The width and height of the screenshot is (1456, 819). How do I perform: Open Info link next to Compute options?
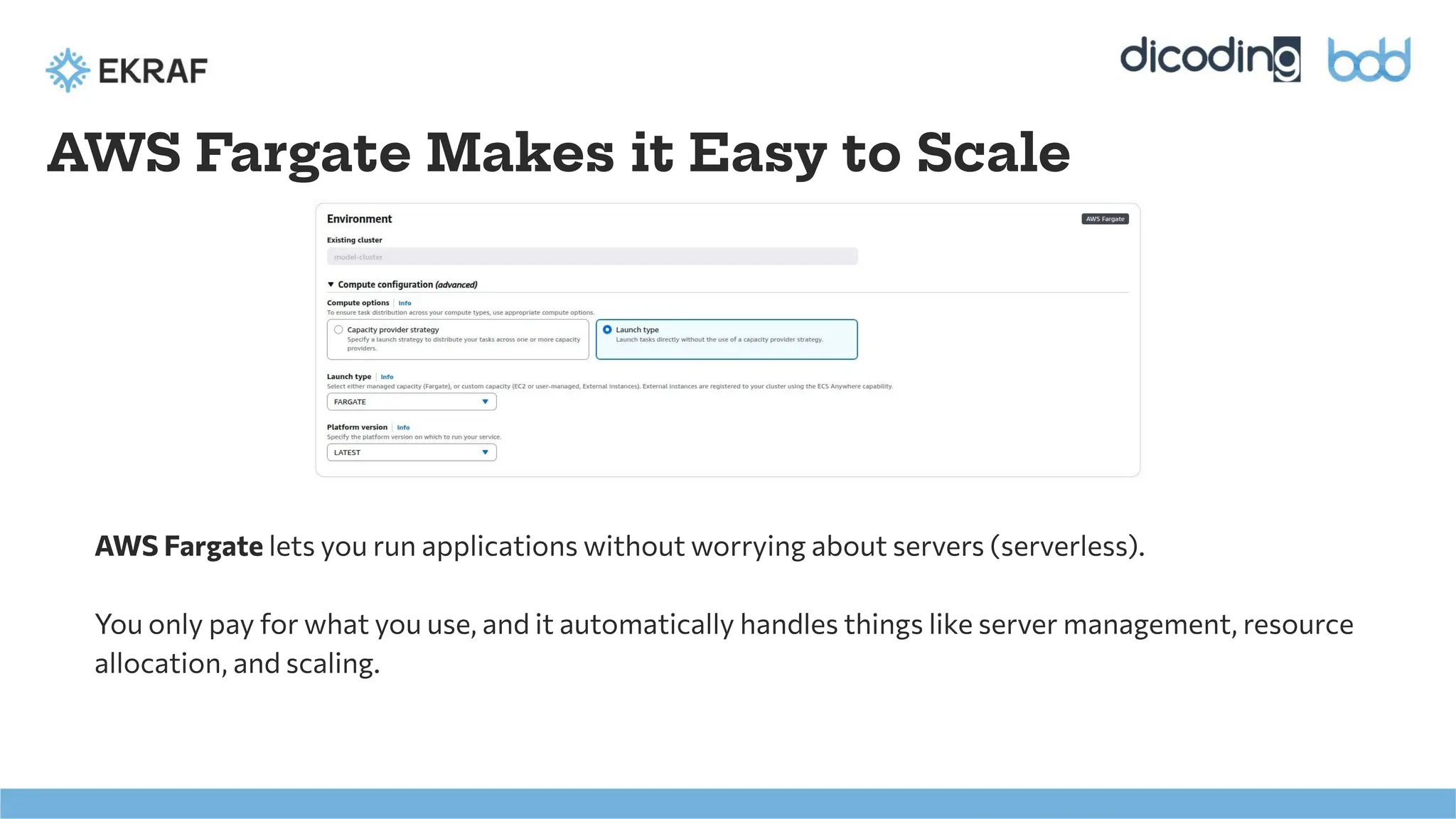[405, 303]
